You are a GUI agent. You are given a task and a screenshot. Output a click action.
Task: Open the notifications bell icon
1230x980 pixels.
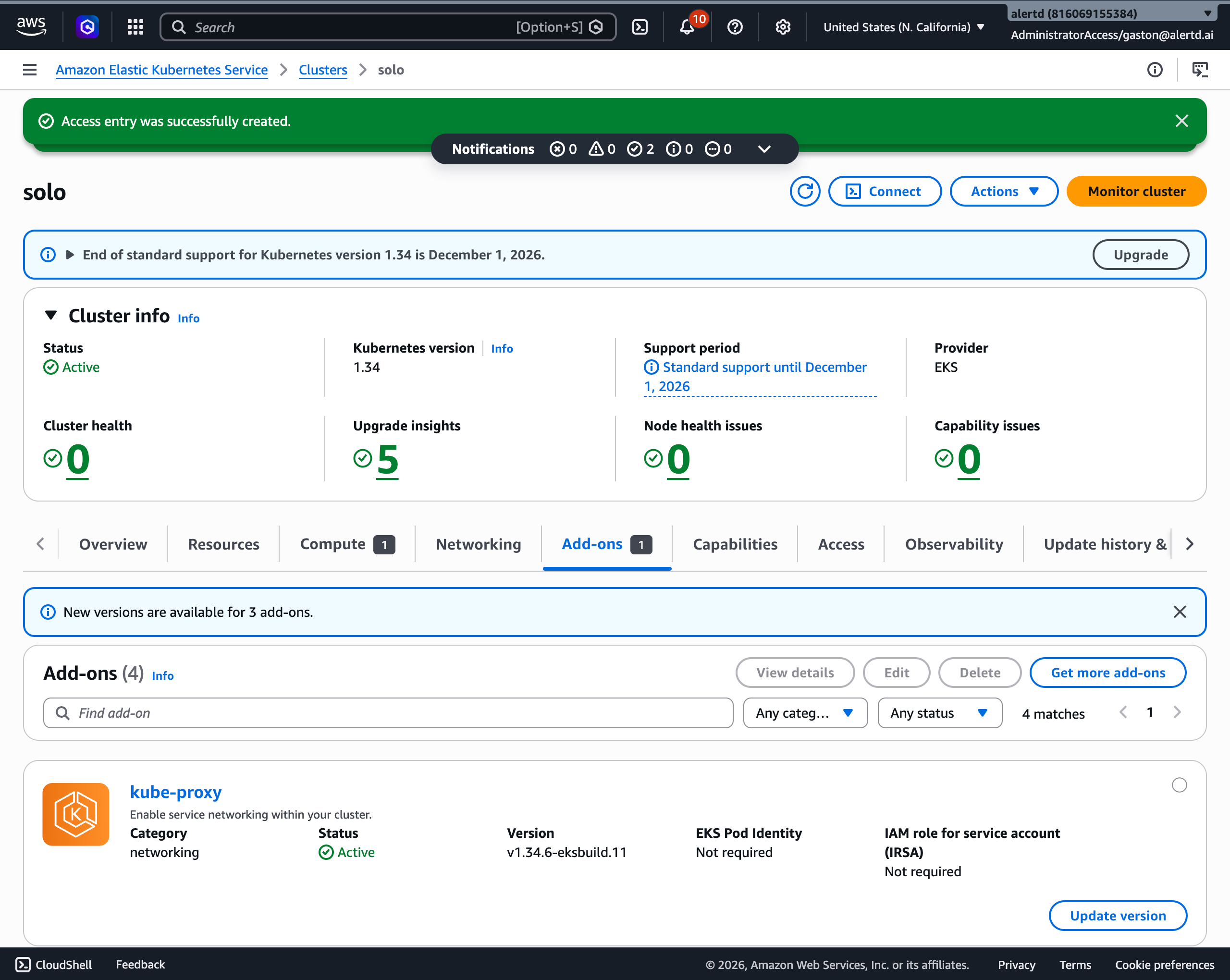(687, 27)
